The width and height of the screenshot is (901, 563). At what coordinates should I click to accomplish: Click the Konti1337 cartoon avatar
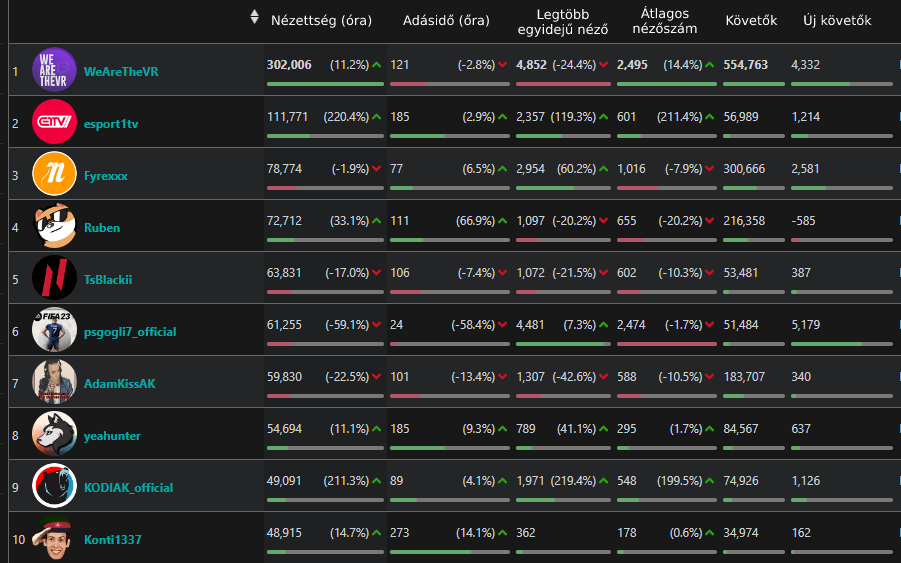coord(54,539)
